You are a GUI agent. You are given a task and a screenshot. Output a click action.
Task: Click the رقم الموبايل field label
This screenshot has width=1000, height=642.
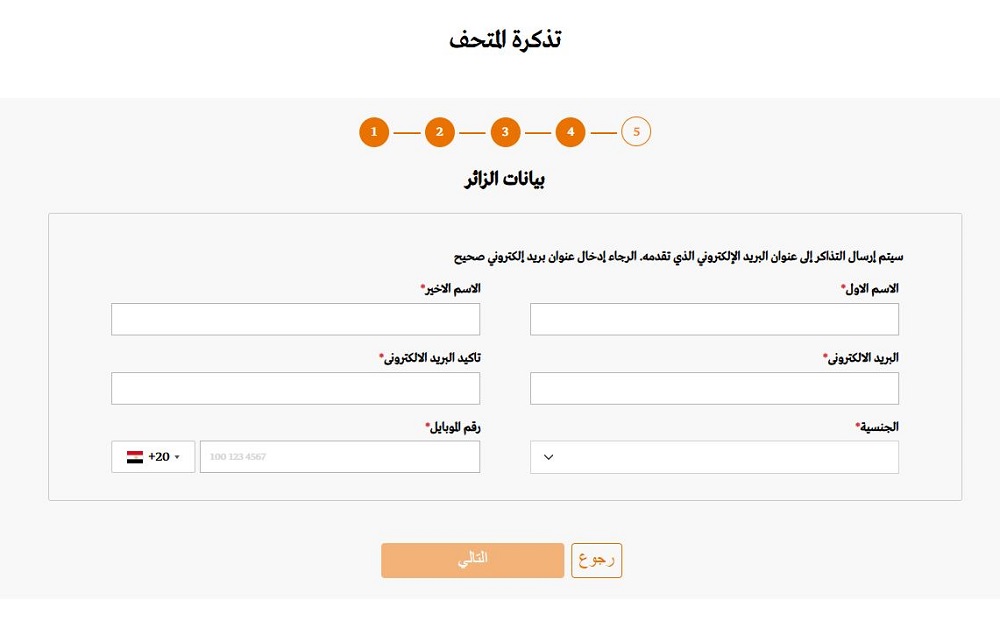454,426
